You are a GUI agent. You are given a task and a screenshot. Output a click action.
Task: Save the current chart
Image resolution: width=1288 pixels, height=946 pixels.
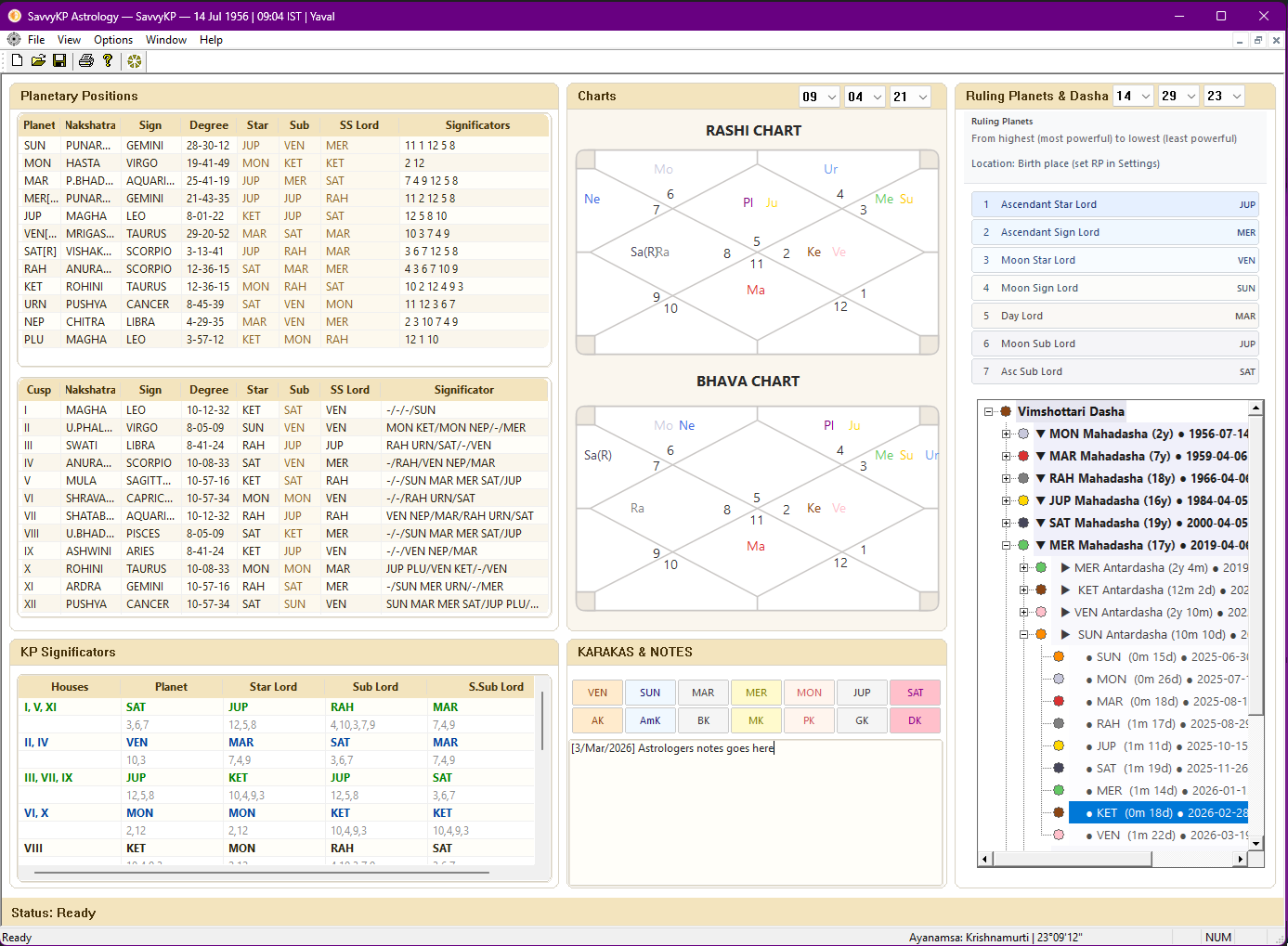59,60
